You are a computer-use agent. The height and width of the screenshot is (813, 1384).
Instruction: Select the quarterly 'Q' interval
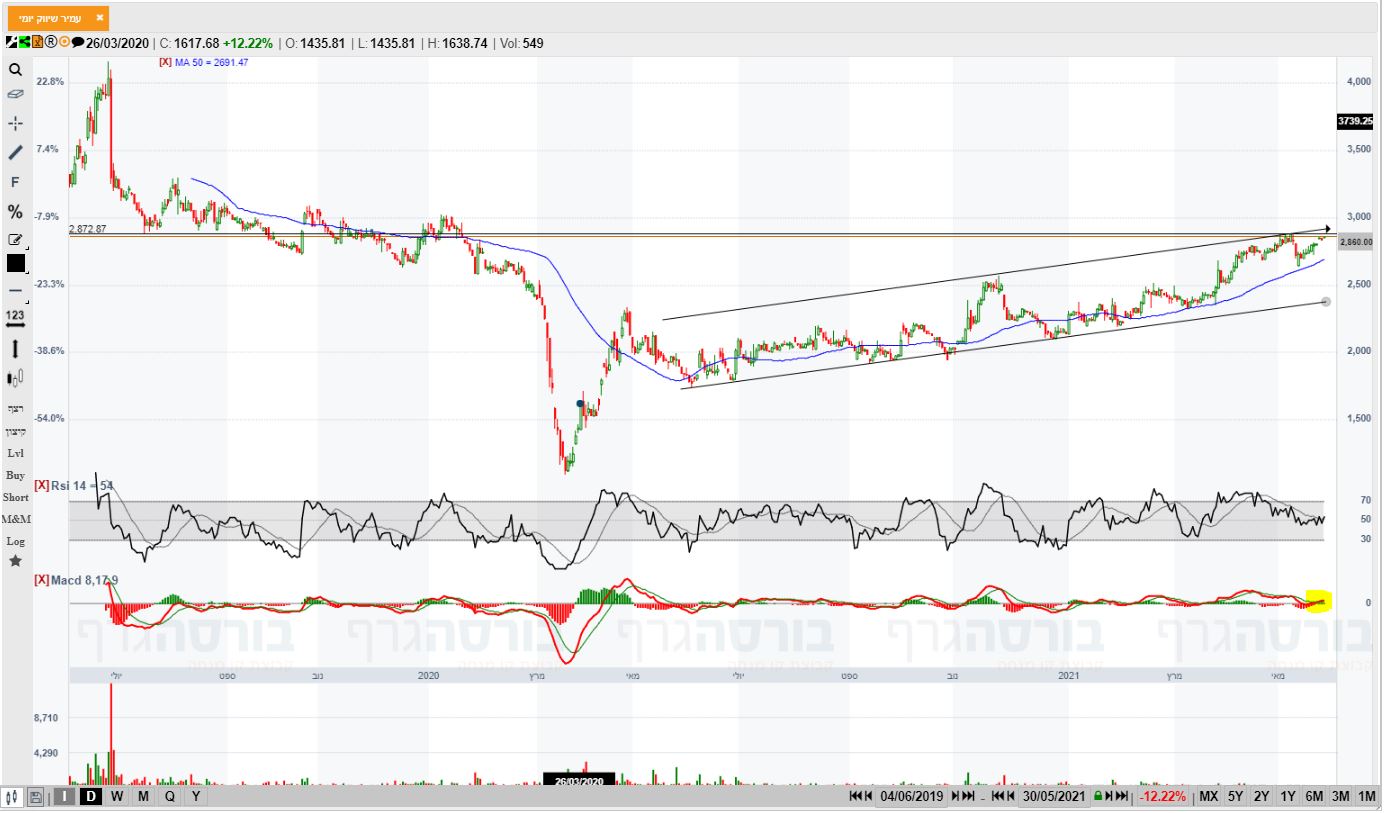click(170, 797)
